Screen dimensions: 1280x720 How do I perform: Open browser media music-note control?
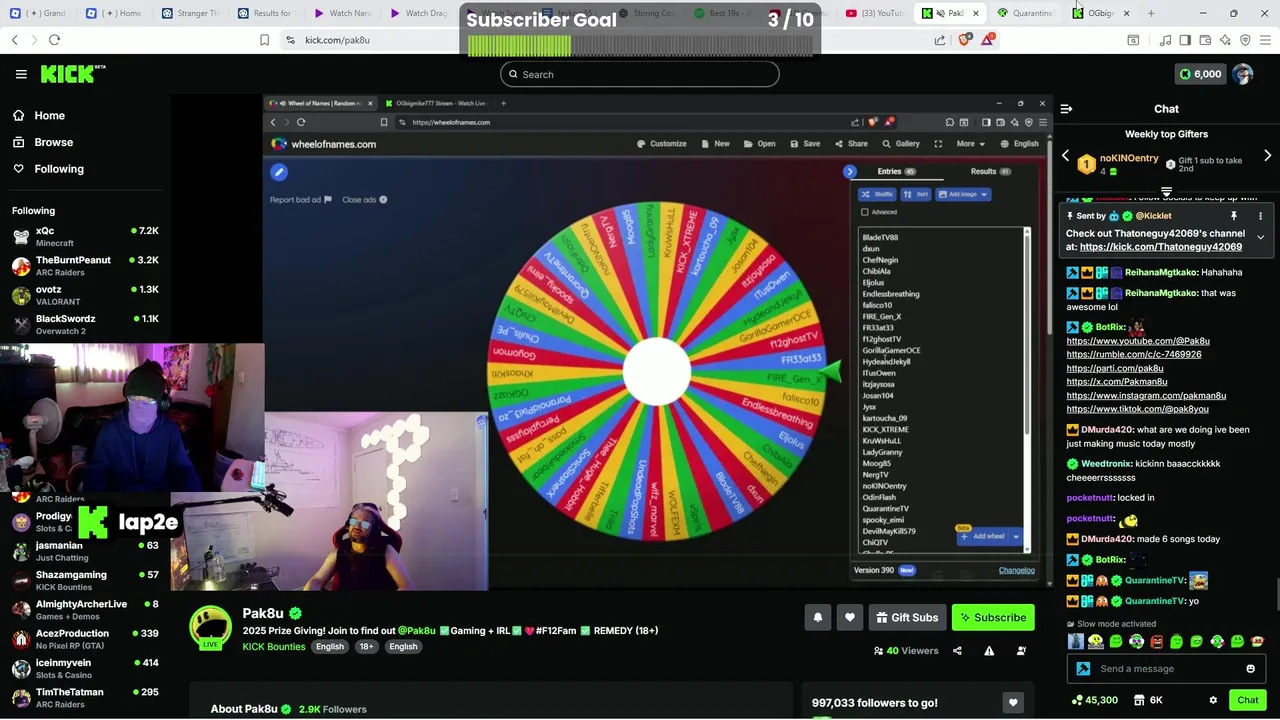(1165, 40)
